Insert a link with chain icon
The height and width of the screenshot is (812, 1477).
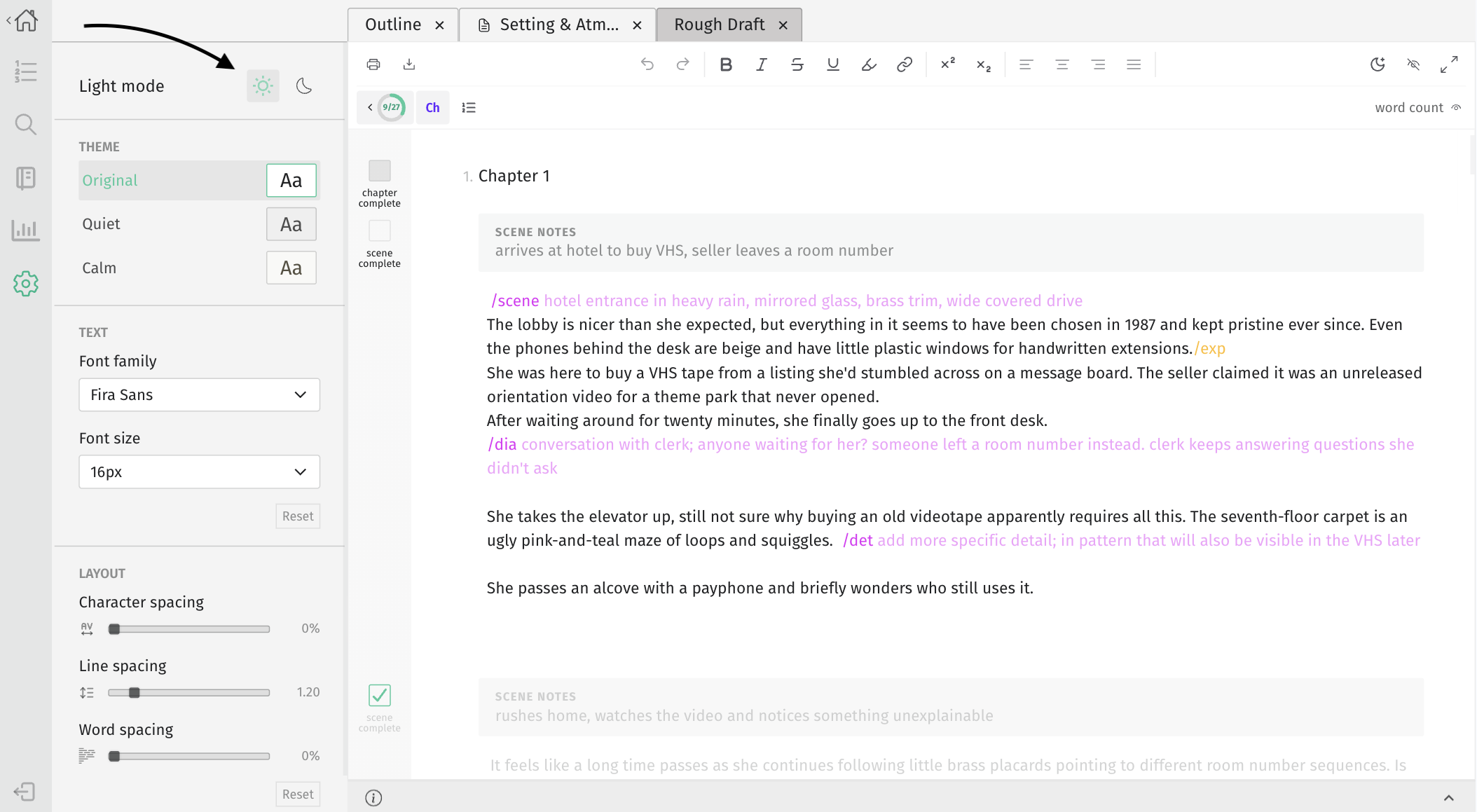pos(905,64)
